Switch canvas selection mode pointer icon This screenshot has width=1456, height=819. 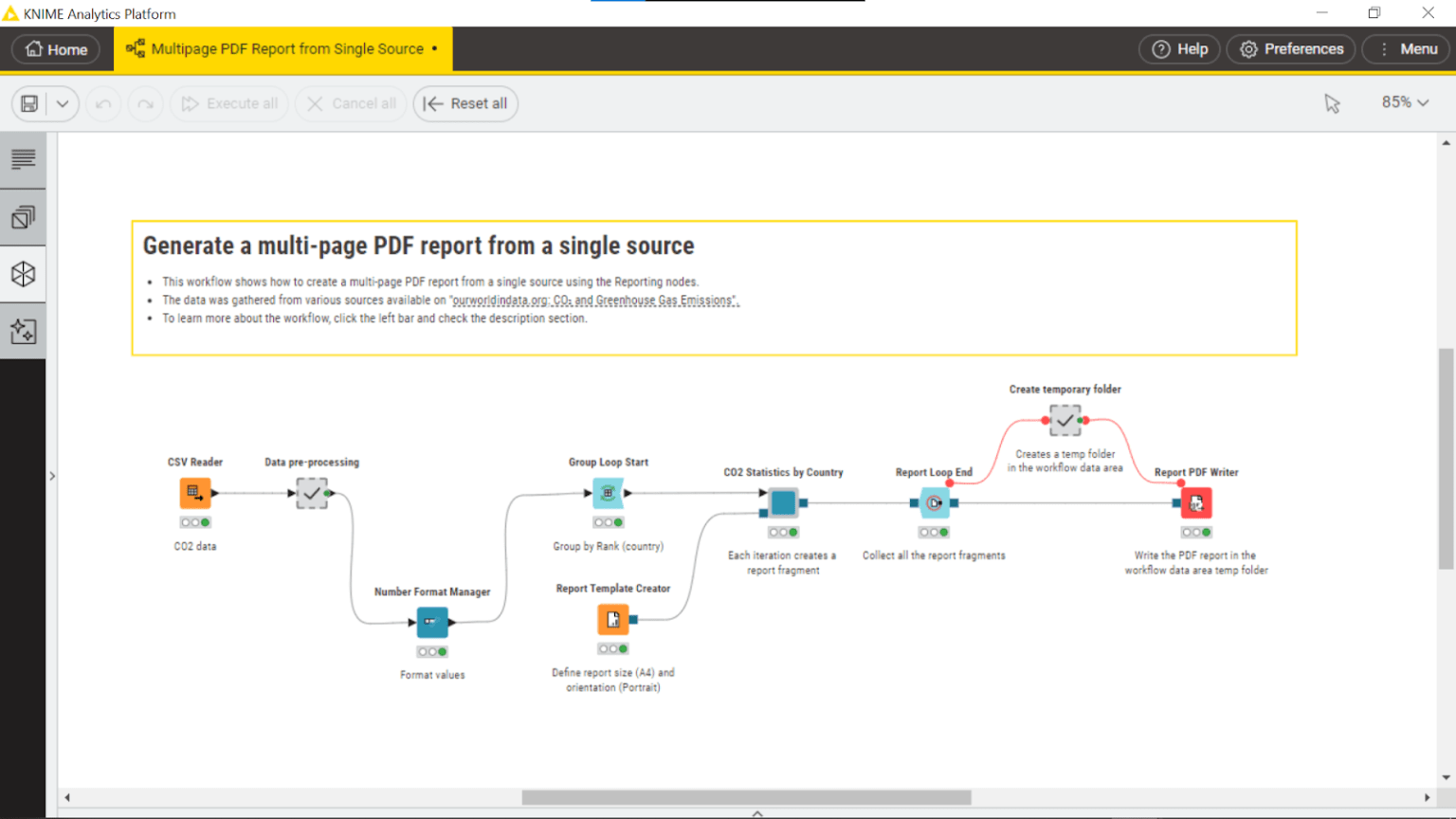1332,103
